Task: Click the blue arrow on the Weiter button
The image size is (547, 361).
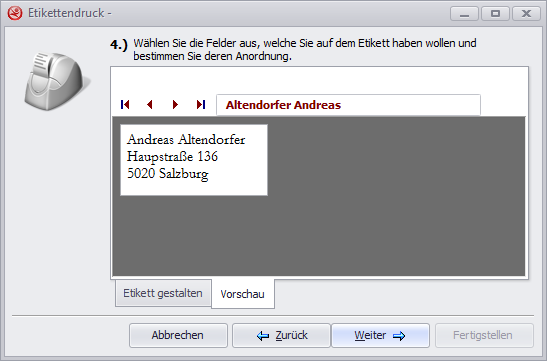Action: (x=399, y=336)
